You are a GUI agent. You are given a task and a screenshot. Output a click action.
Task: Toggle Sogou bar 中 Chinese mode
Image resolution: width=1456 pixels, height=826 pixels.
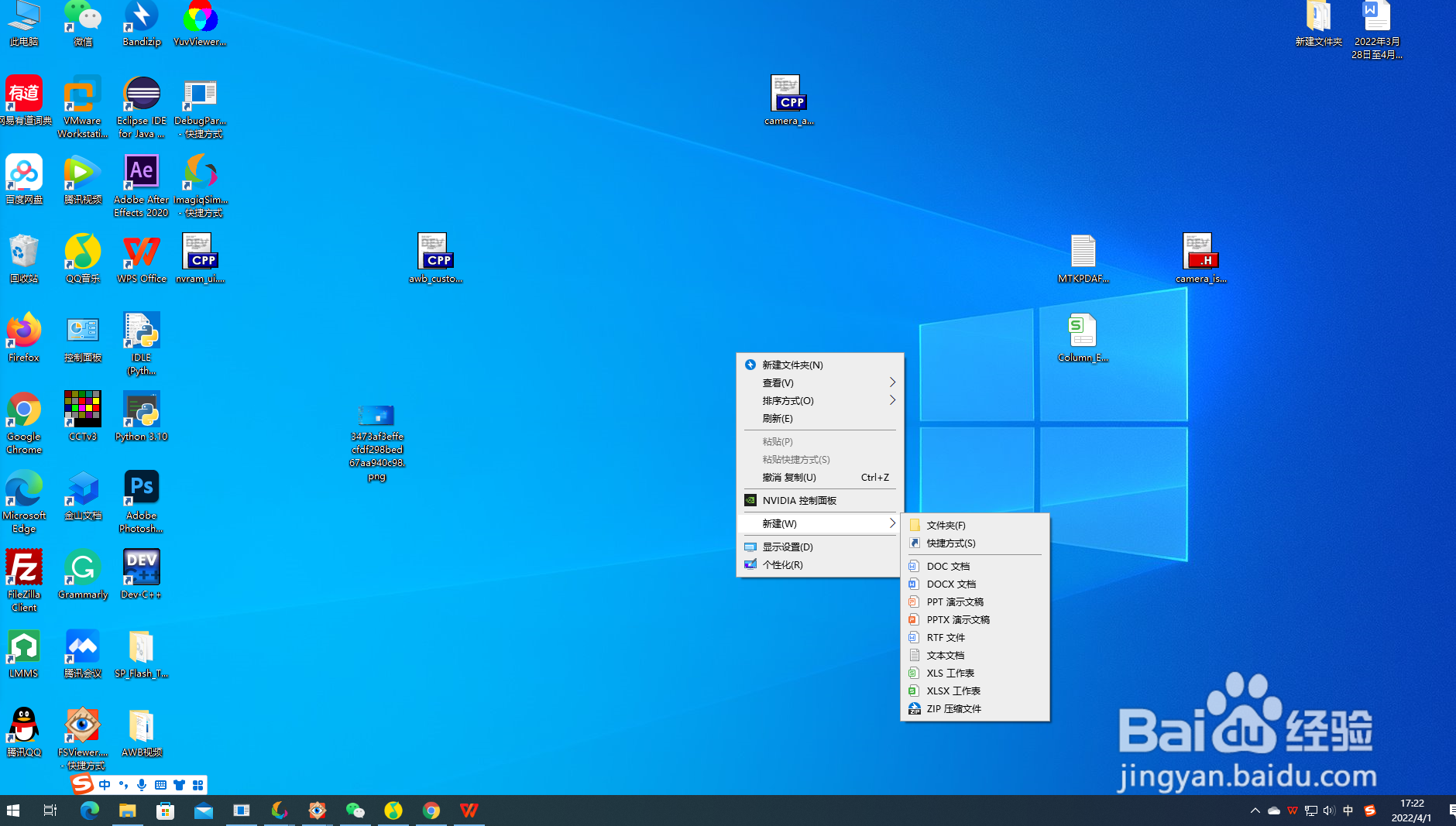105,784
